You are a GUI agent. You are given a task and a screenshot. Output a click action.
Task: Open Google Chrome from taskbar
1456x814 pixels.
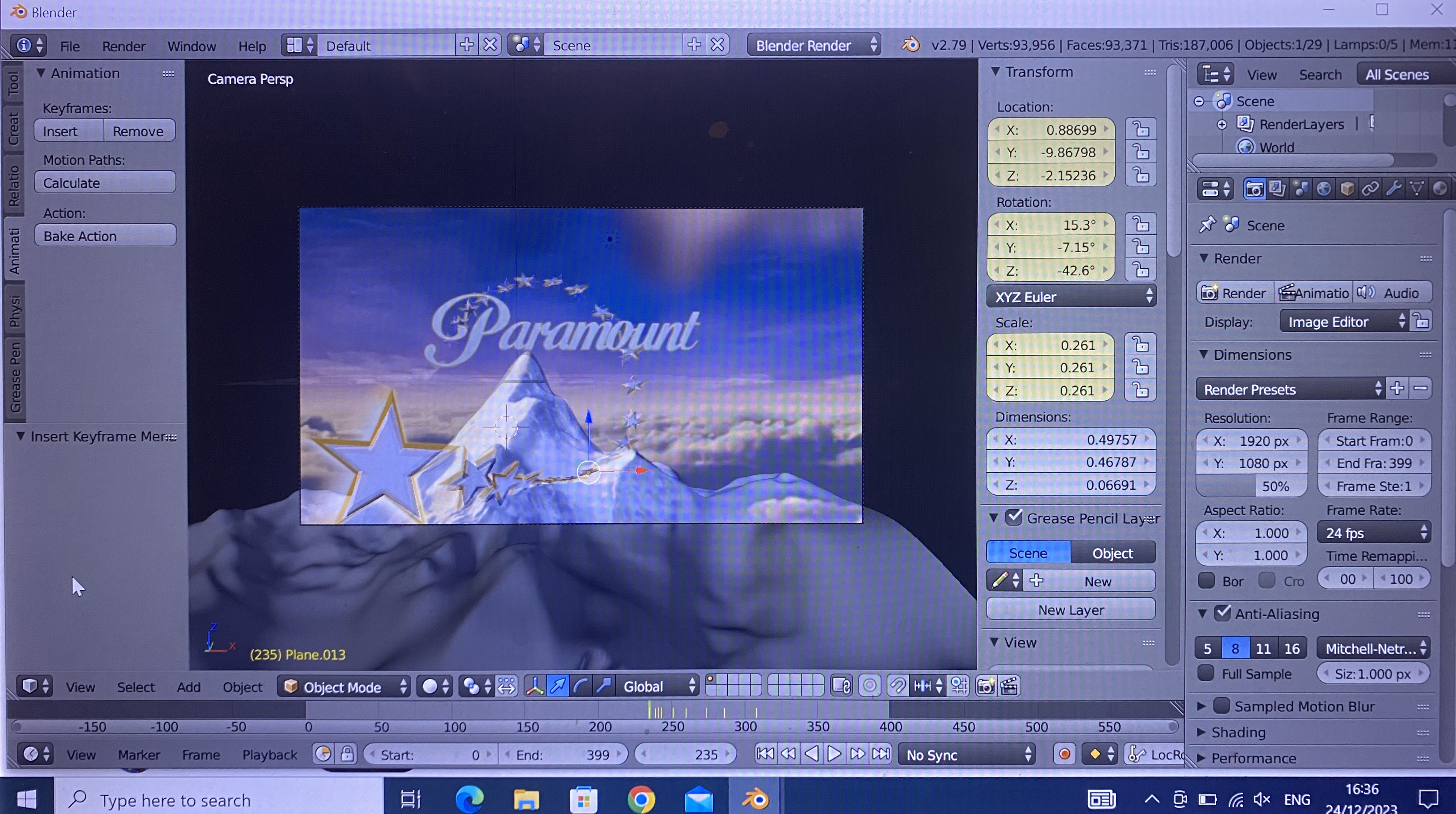point(641,799)
